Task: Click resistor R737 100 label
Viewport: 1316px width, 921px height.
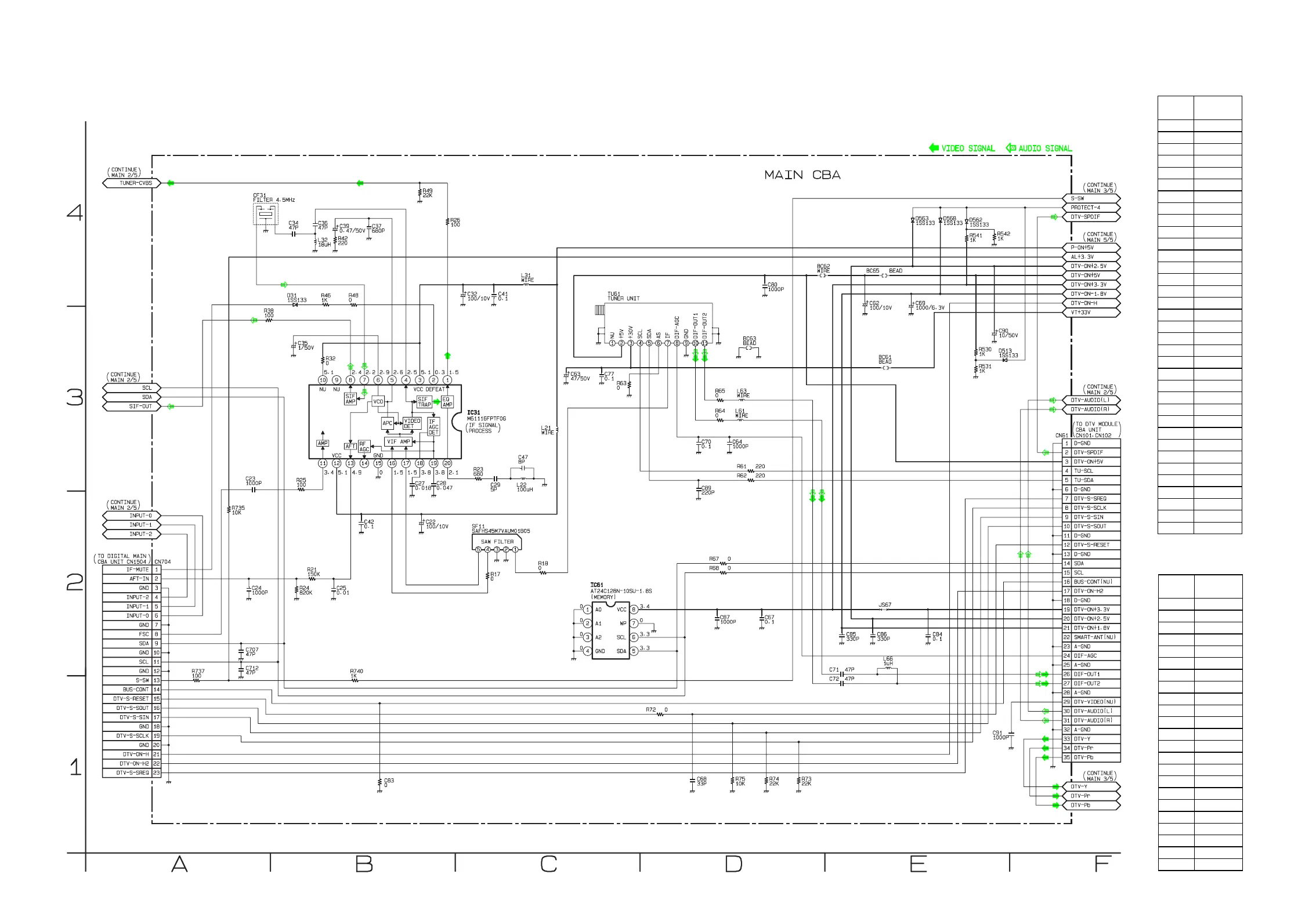Action: [197, 674]
